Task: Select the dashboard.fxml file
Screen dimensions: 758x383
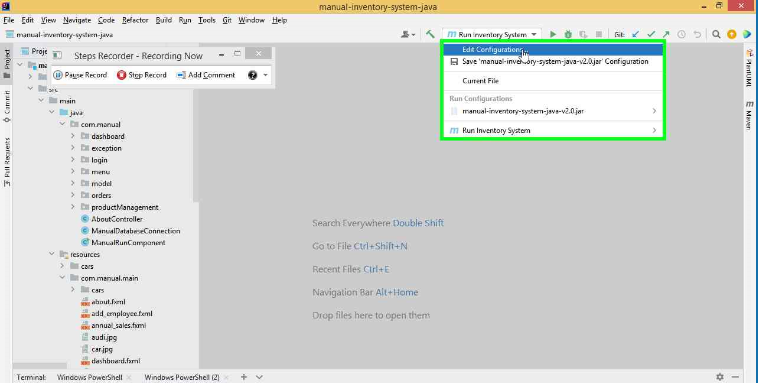Action: (x=116, y=361)
